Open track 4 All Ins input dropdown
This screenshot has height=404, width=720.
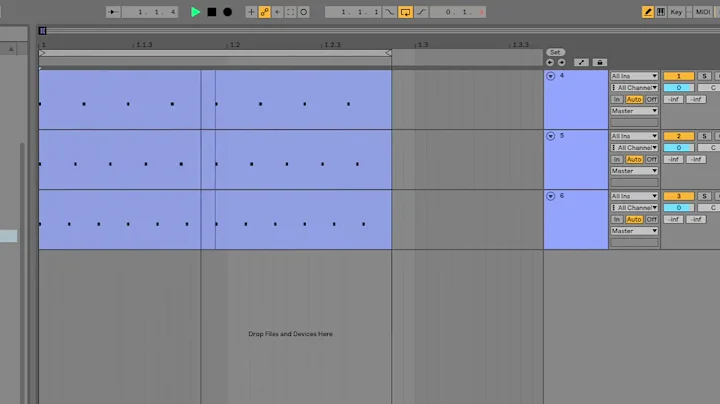634,76
